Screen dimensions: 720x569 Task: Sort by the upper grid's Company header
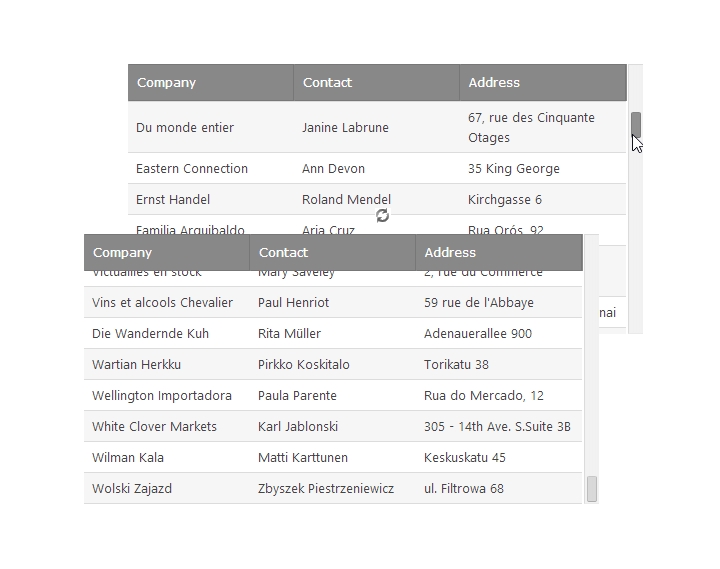211,83
